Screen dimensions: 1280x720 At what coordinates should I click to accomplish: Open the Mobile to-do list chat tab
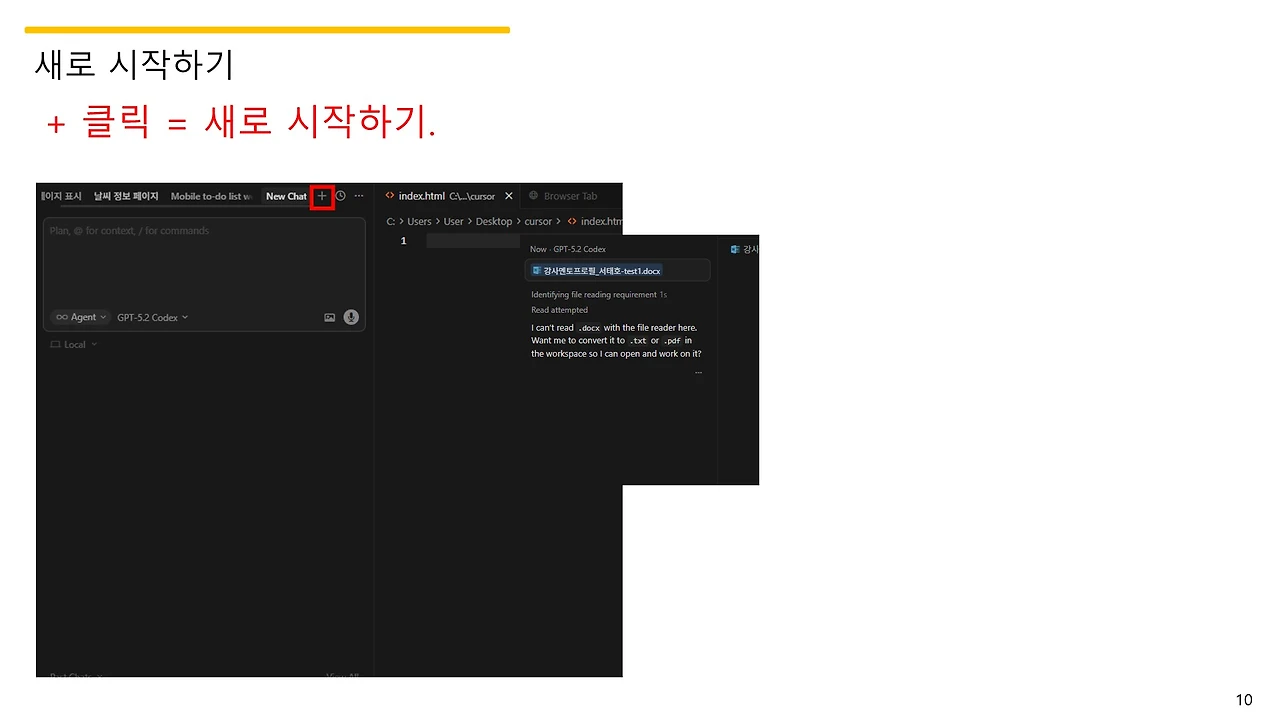coord(210,195)
